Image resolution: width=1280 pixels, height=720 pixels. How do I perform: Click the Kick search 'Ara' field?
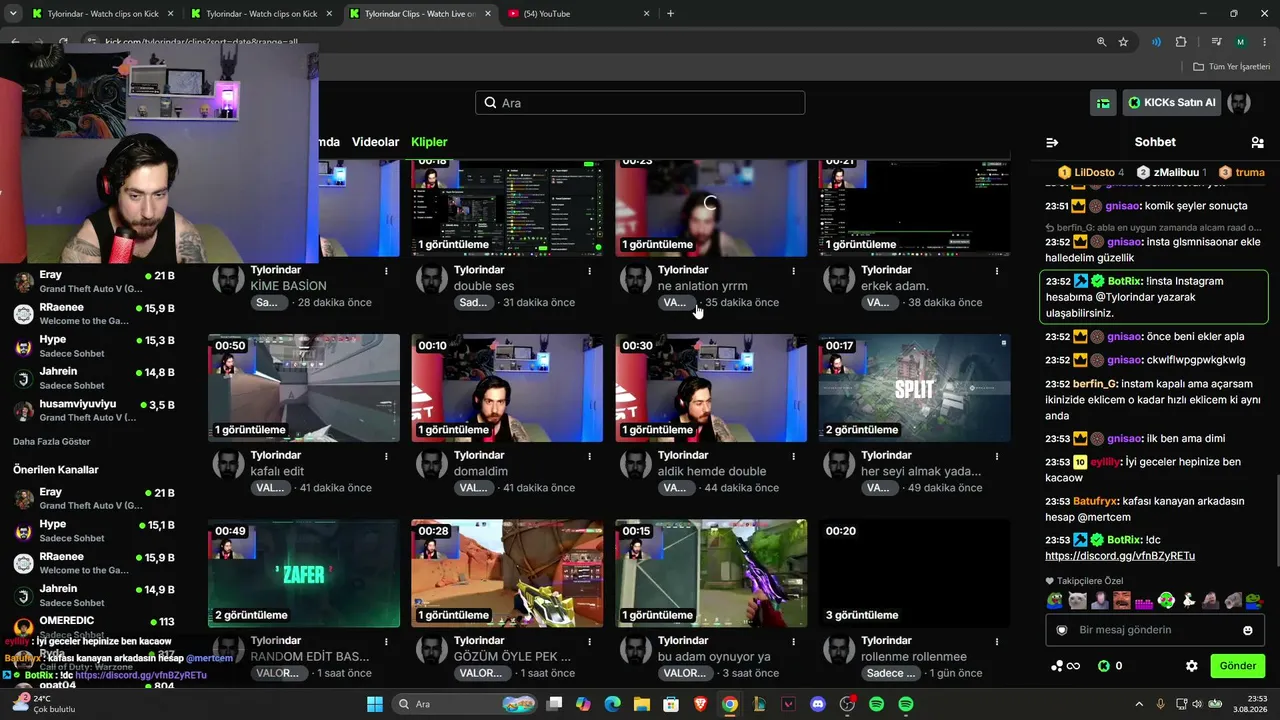(x=640, y=103)
